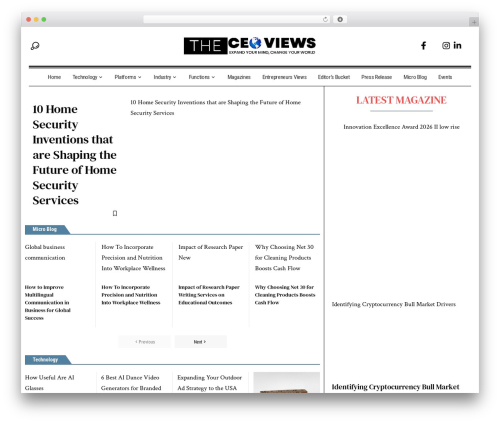Expand the Technology menu dropdown
The height and width of the screenshot is (423, 500).
pos(87,77)
